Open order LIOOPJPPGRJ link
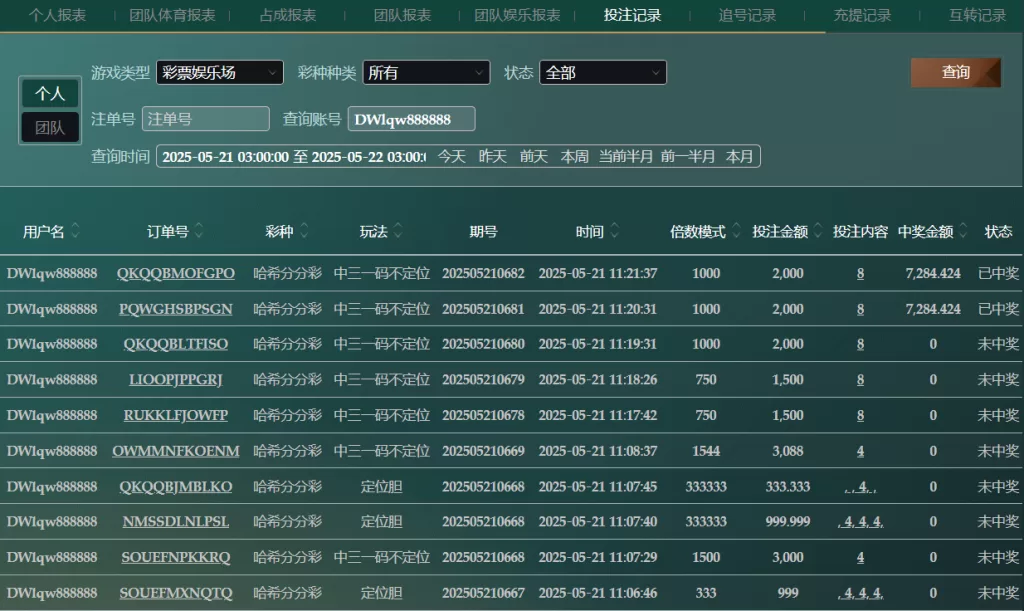The height and width of the screenshot is (611, 1024). (x=176, y=379)
